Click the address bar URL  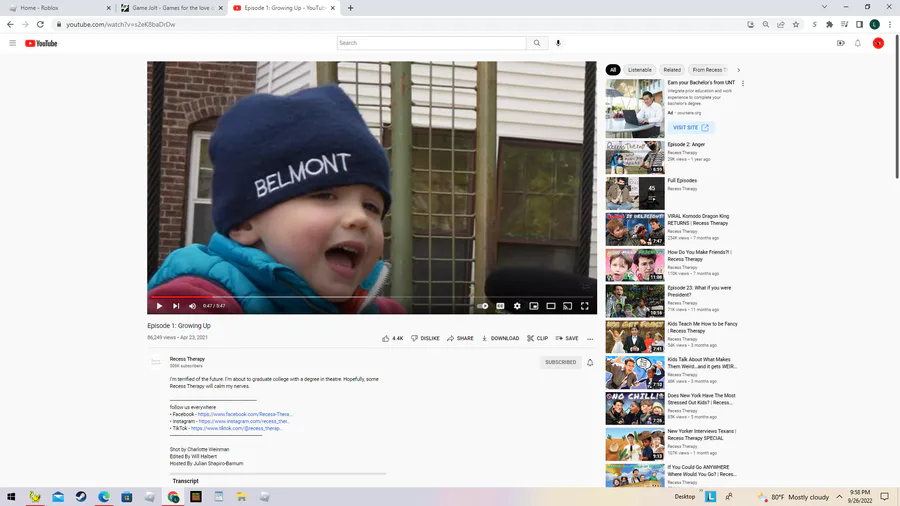pyautogui.click(x=121, y=25)
